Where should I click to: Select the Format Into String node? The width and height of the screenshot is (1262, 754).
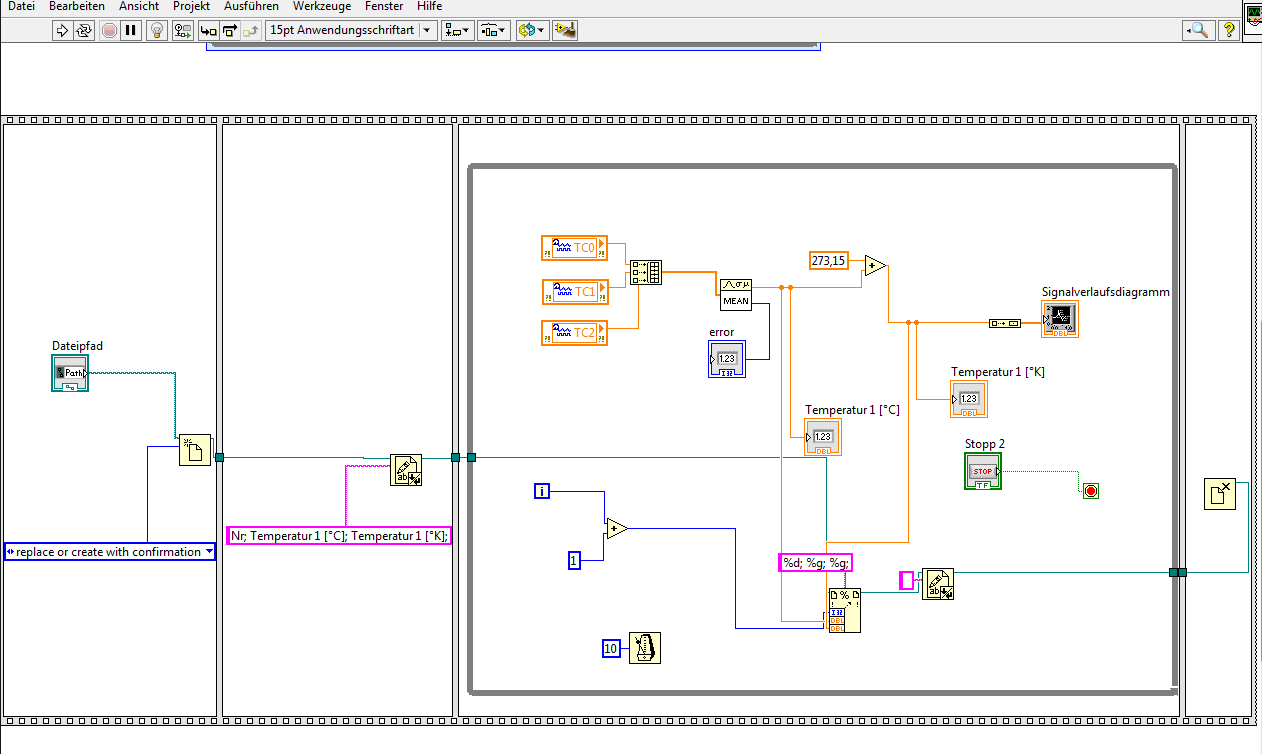coord(844,610)
